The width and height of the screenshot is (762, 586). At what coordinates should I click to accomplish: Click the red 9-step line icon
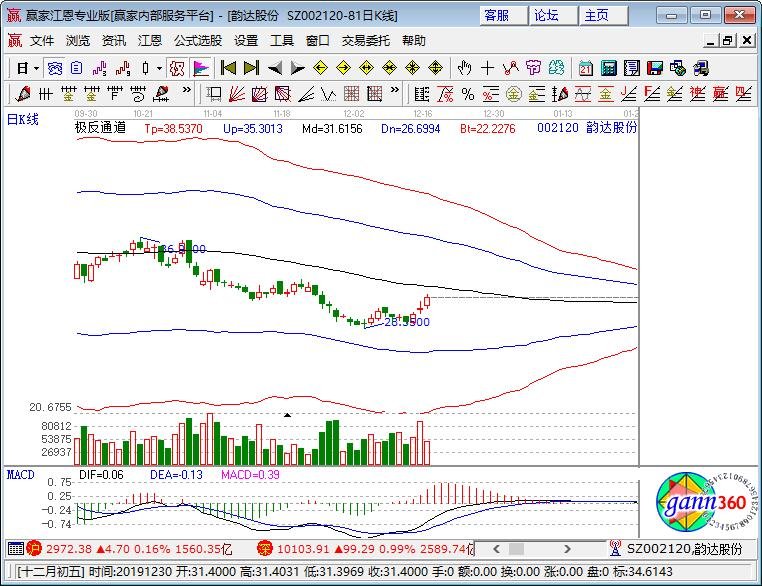click(x=123, y=68)
